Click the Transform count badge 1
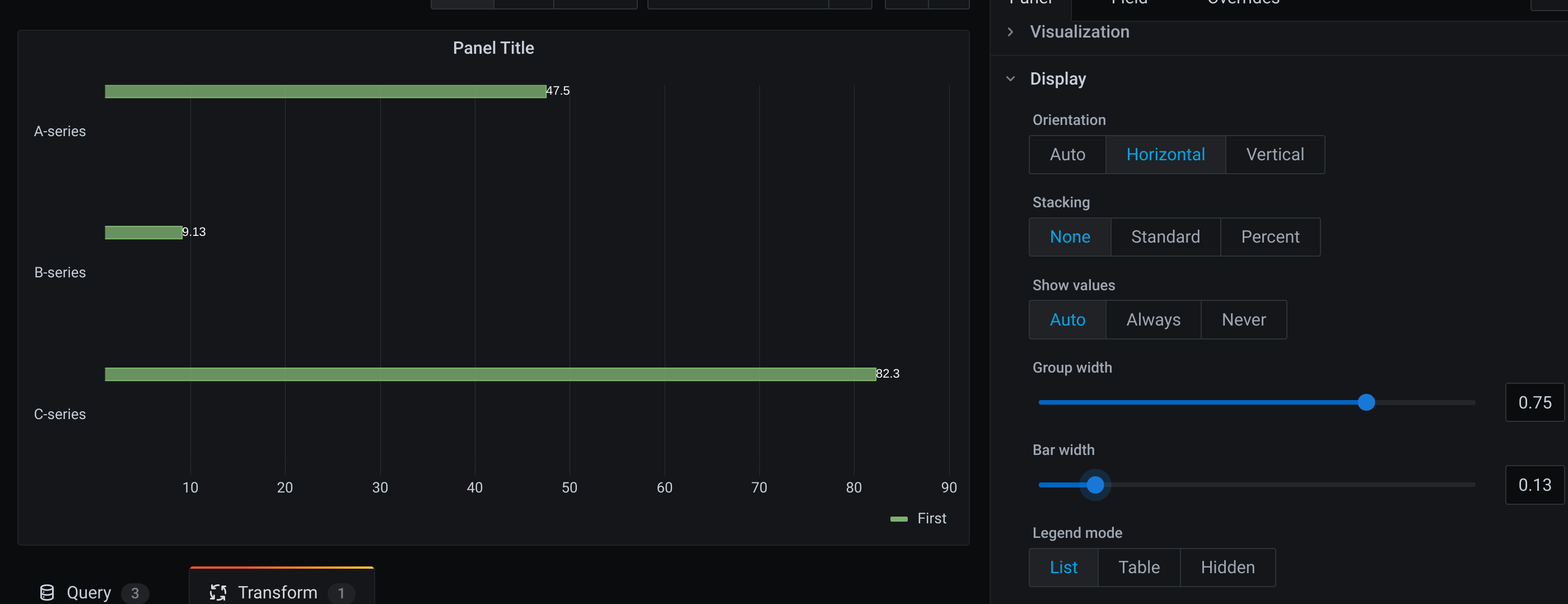Viewport: 1568px width, 604px height. tap(341, 593)
